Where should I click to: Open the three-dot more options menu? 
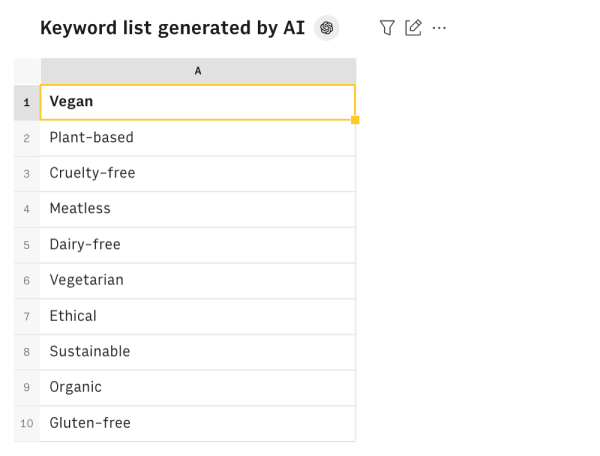439,28
